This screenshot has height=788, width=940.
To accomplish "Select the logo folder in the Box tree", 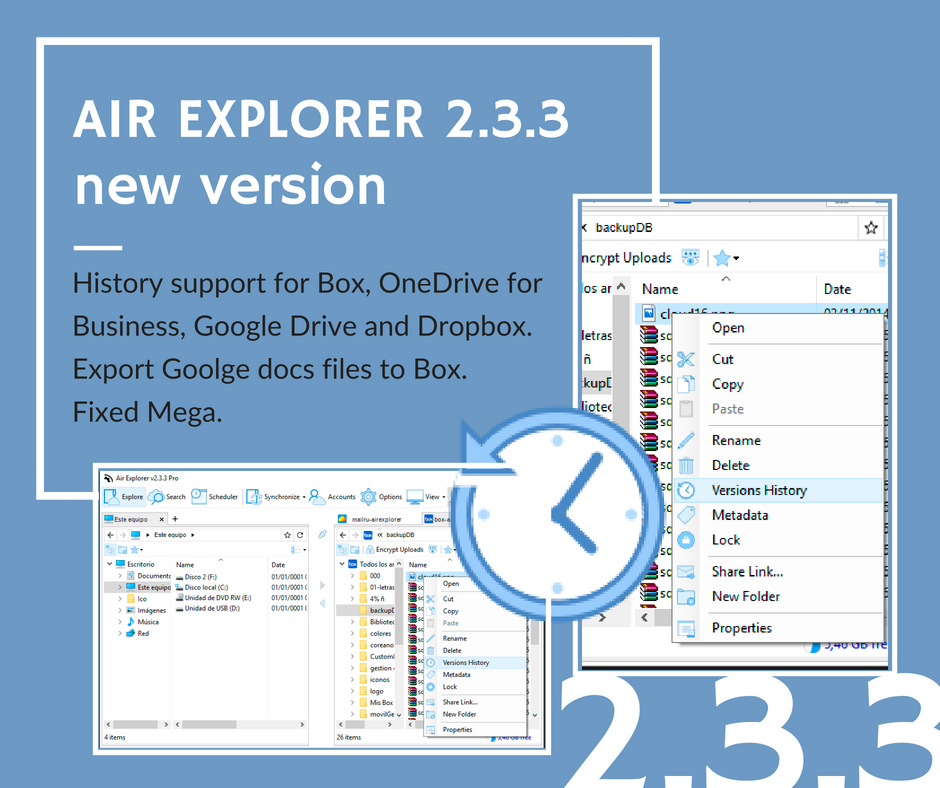I will 372,691.
